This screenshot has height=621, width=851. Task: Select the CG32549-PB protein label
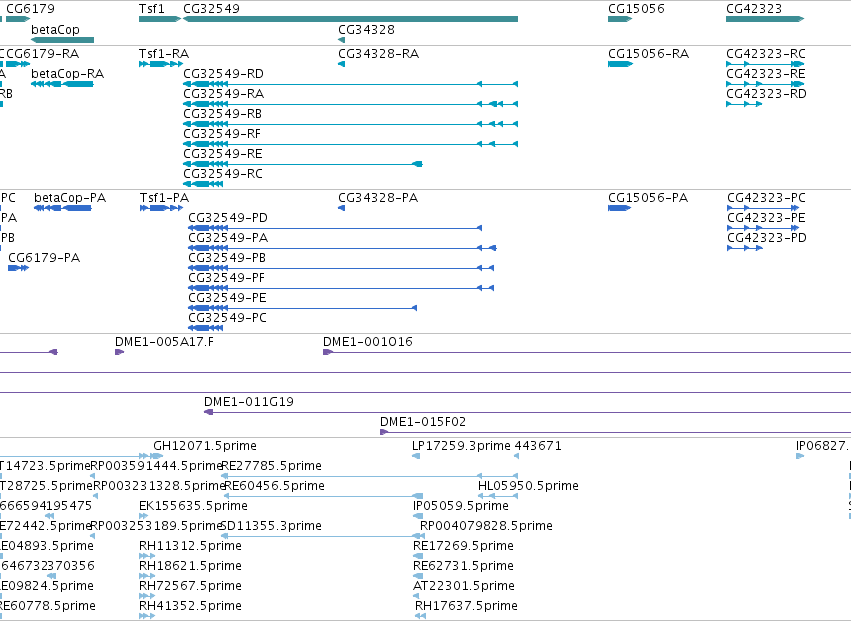point(227,258)
